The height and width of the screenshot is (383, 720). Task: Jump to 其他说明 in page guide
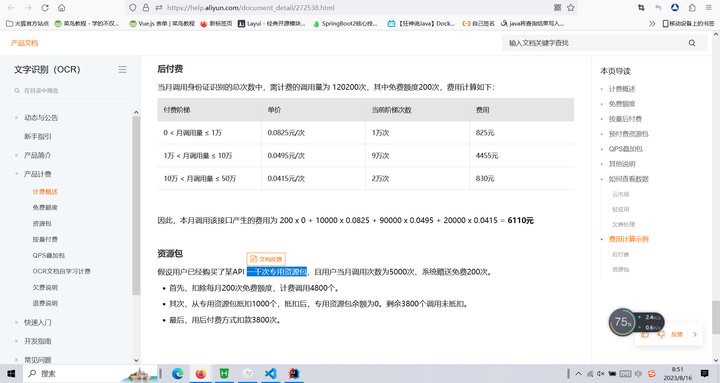pyautogui.click(x=622, y=163)
